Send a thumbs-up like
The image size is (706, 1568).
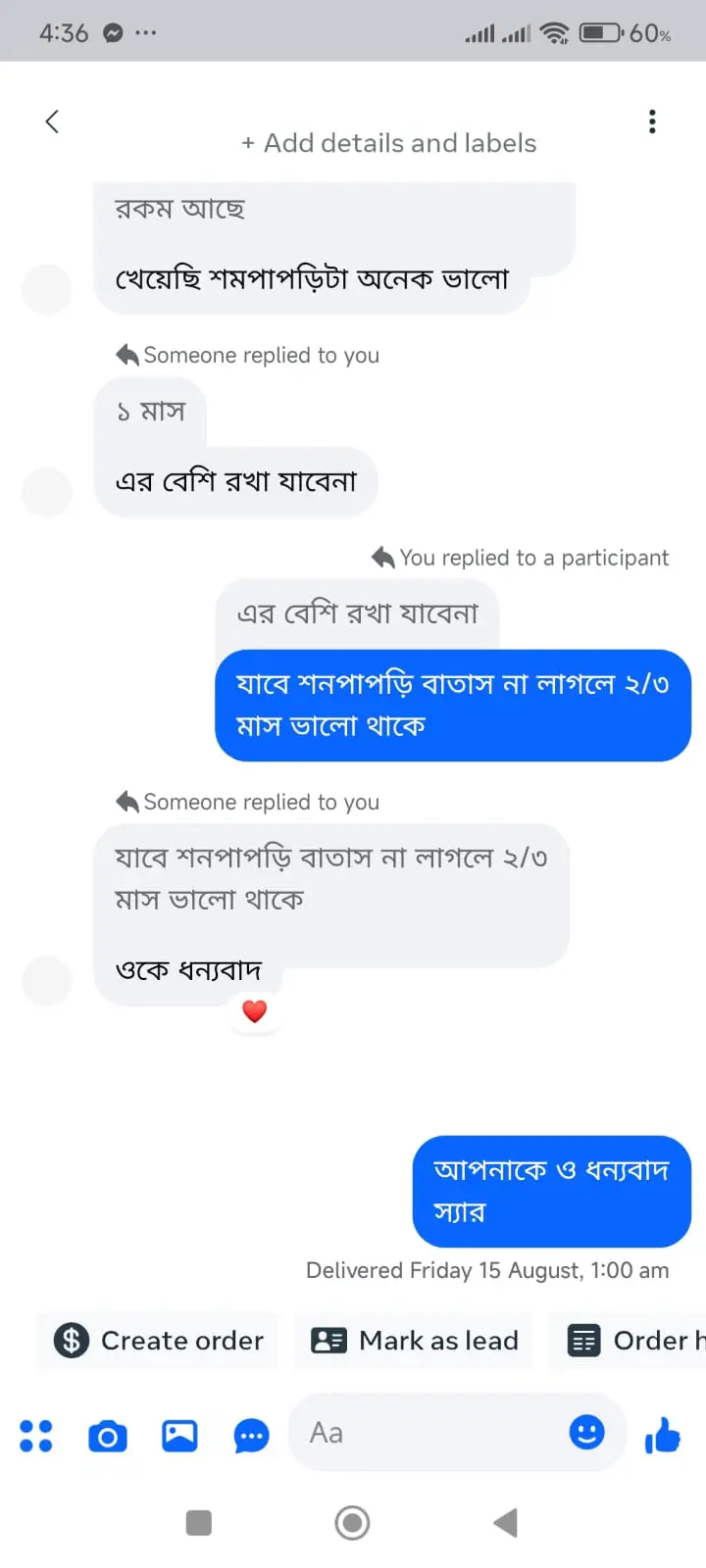click(x=663, y=1436)
